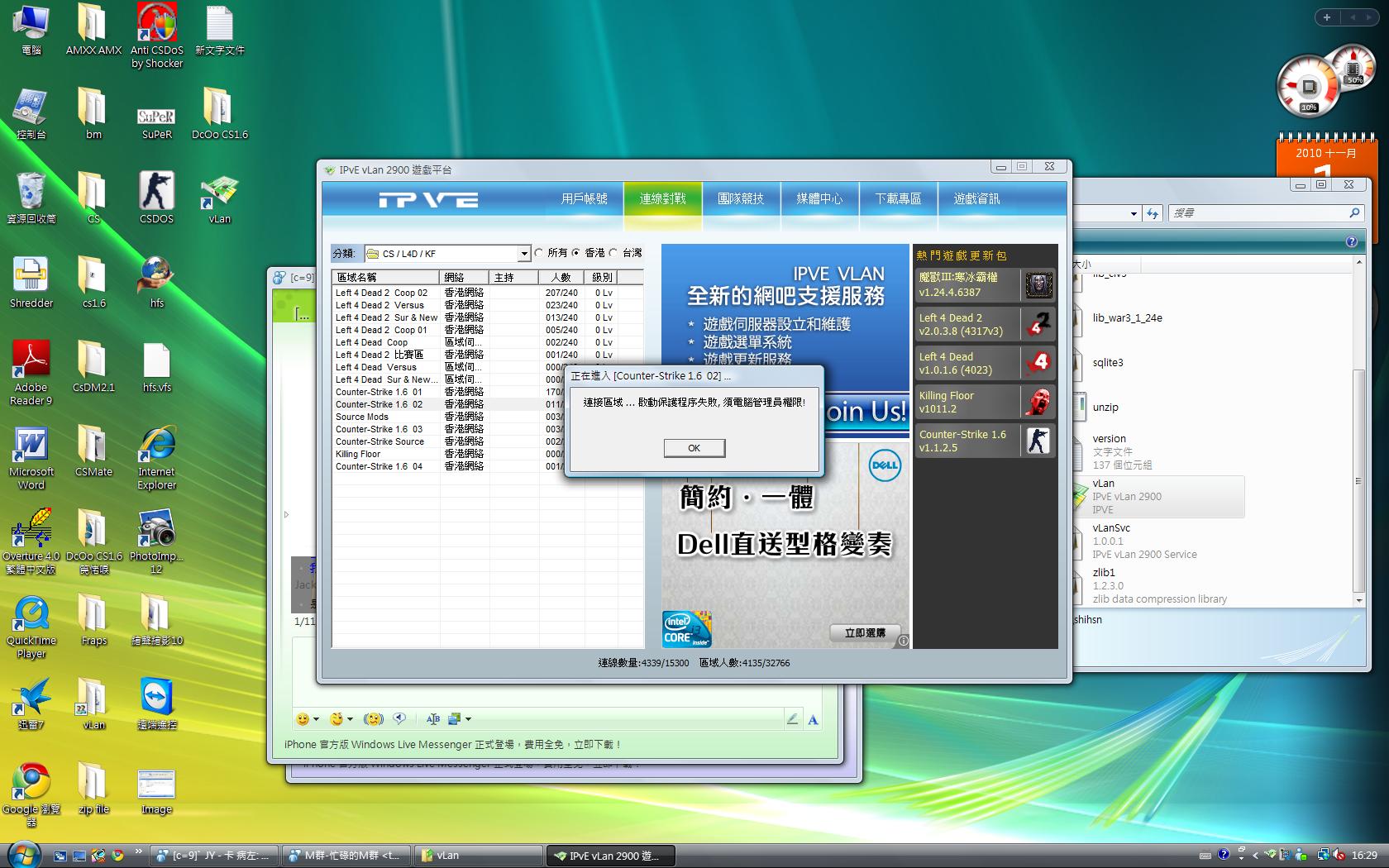Click the 搜尋 search field in Explorer
The width and height of the screenshot is (1389, 868).
1257,213
